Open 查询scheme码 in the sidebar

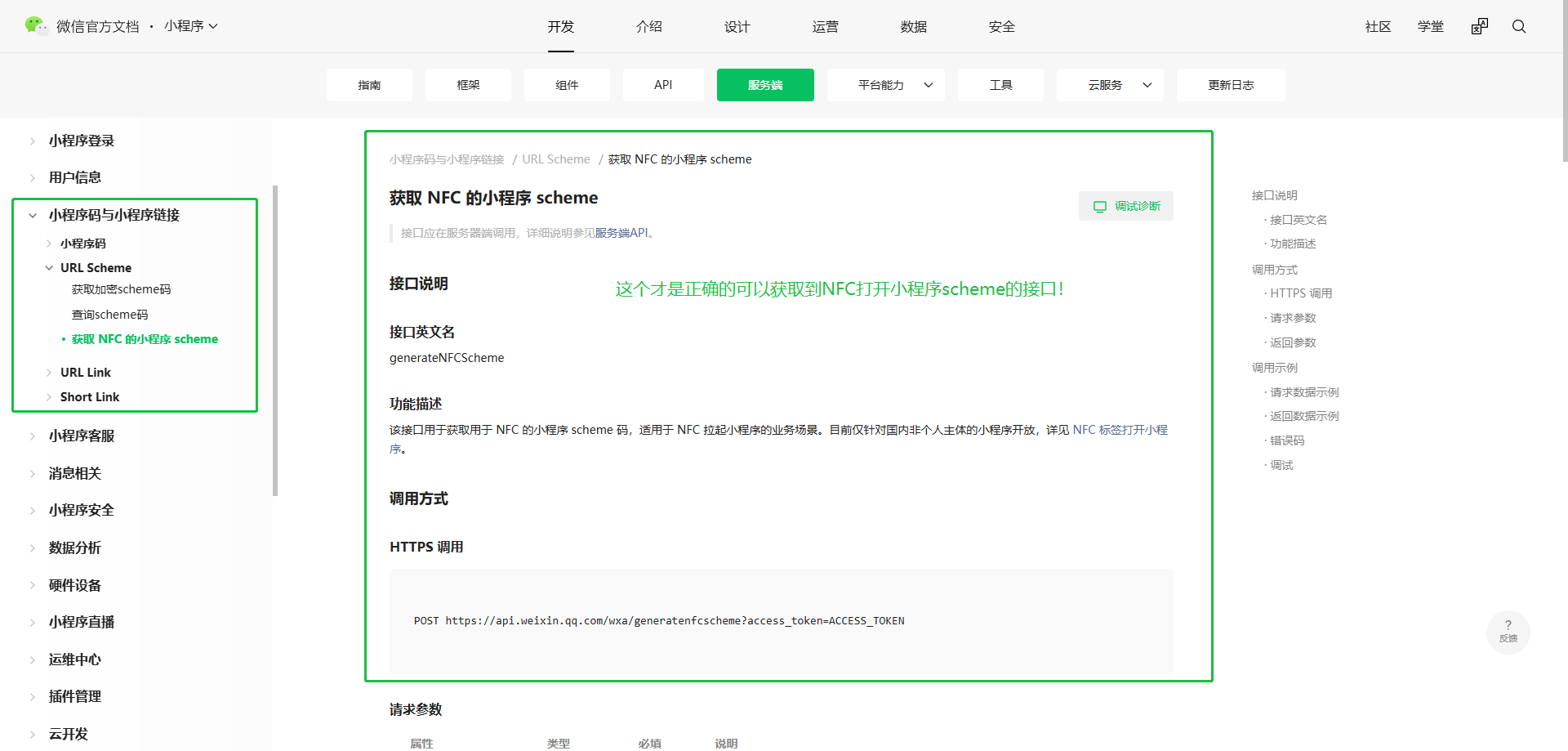point(110,315)
